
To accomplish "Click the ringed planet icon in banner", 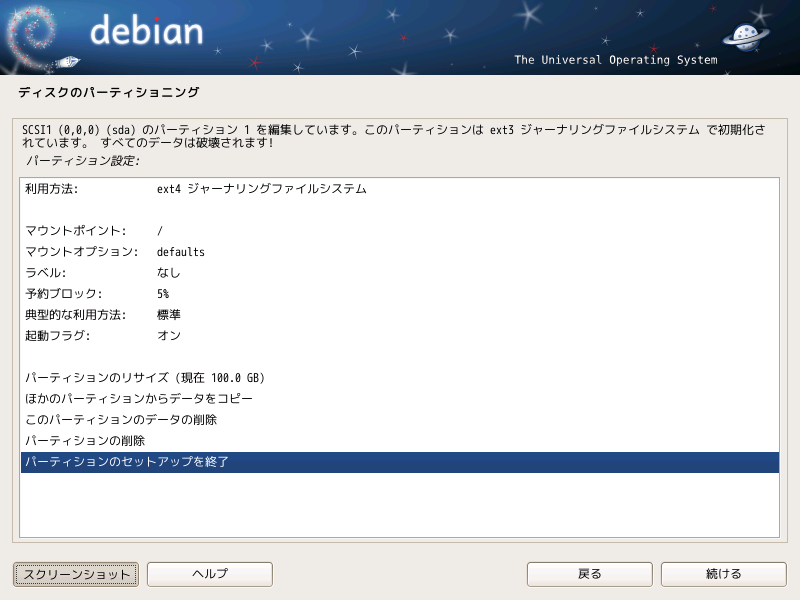I will (745, 37).
